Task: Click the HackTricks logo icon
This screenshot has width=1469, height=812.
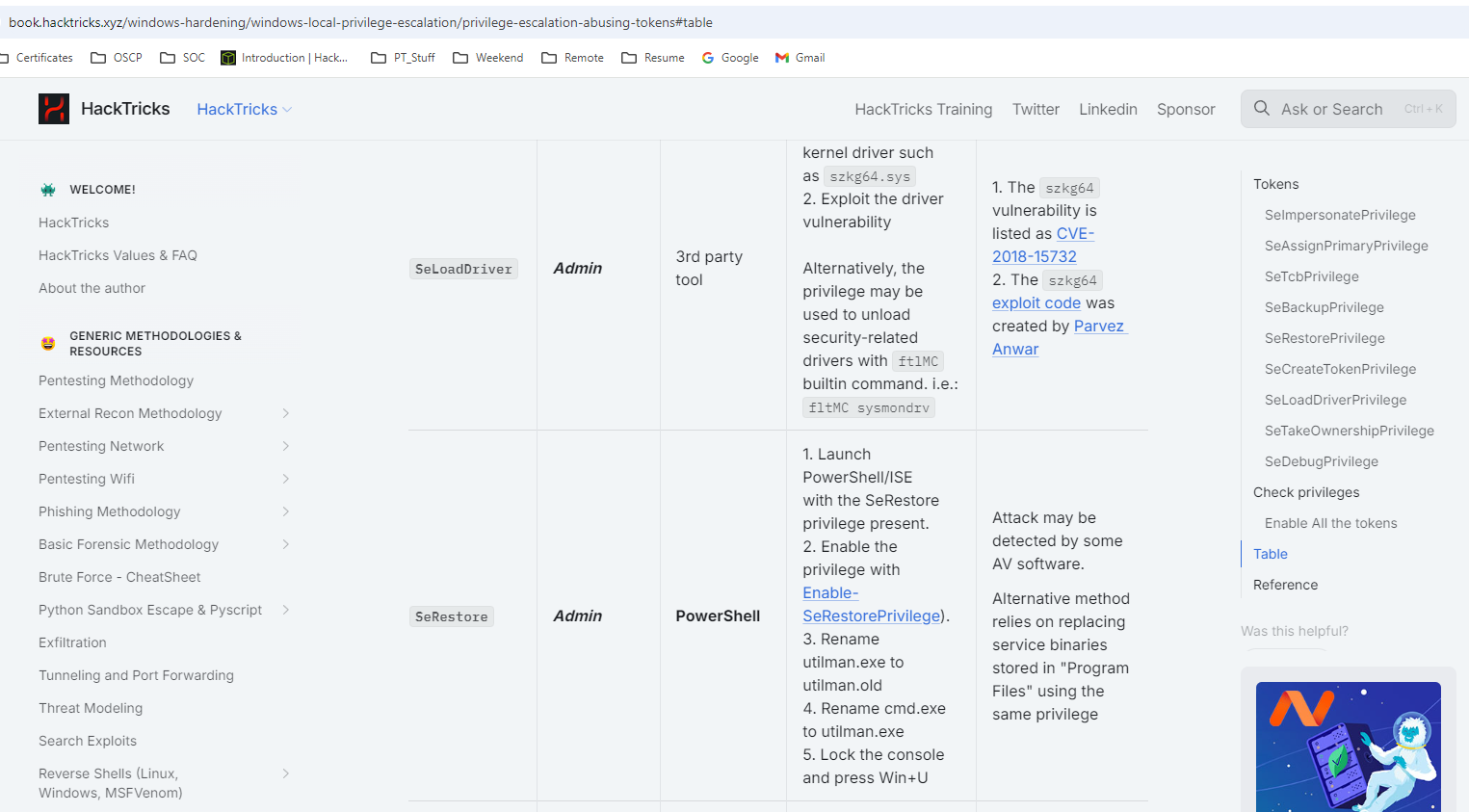Action: [x=54, y=109]
